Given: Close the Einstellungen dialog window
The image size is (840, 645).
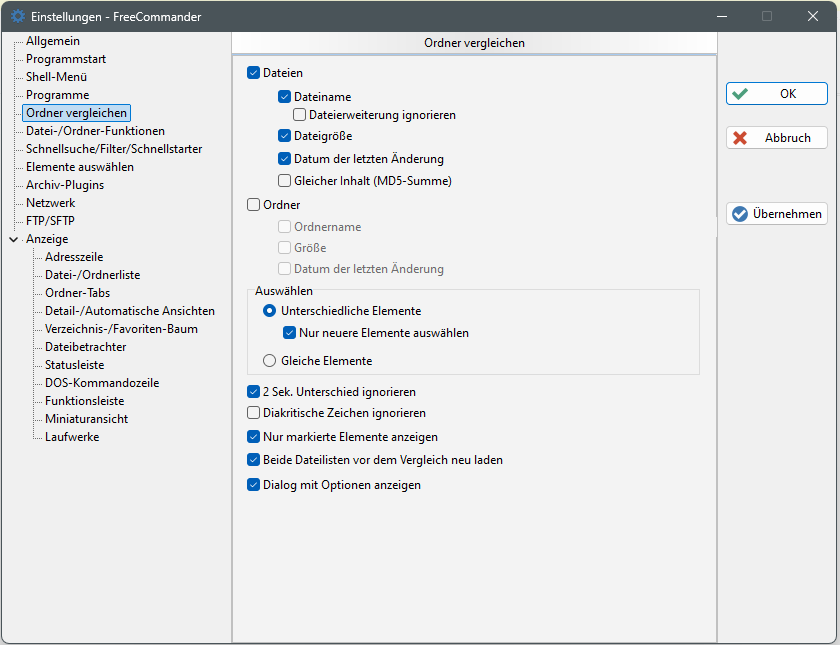Looking at the screenshot, I should click(813, 16).
